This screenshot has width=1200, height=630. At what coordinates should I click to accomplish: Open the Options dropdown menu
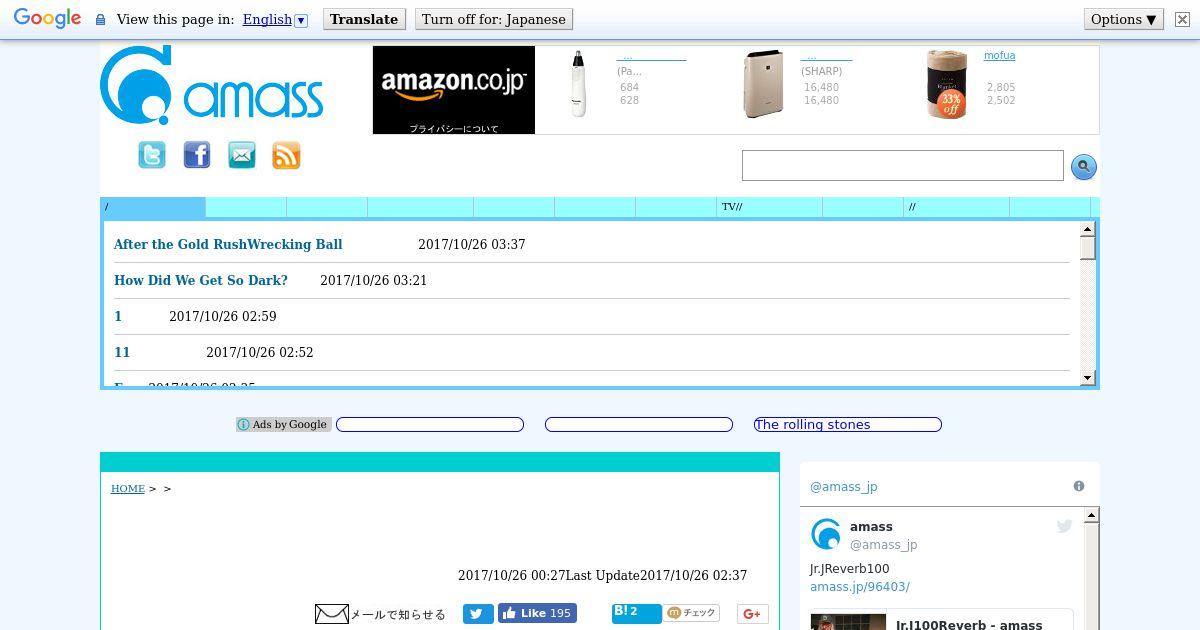click(1124, 19)
